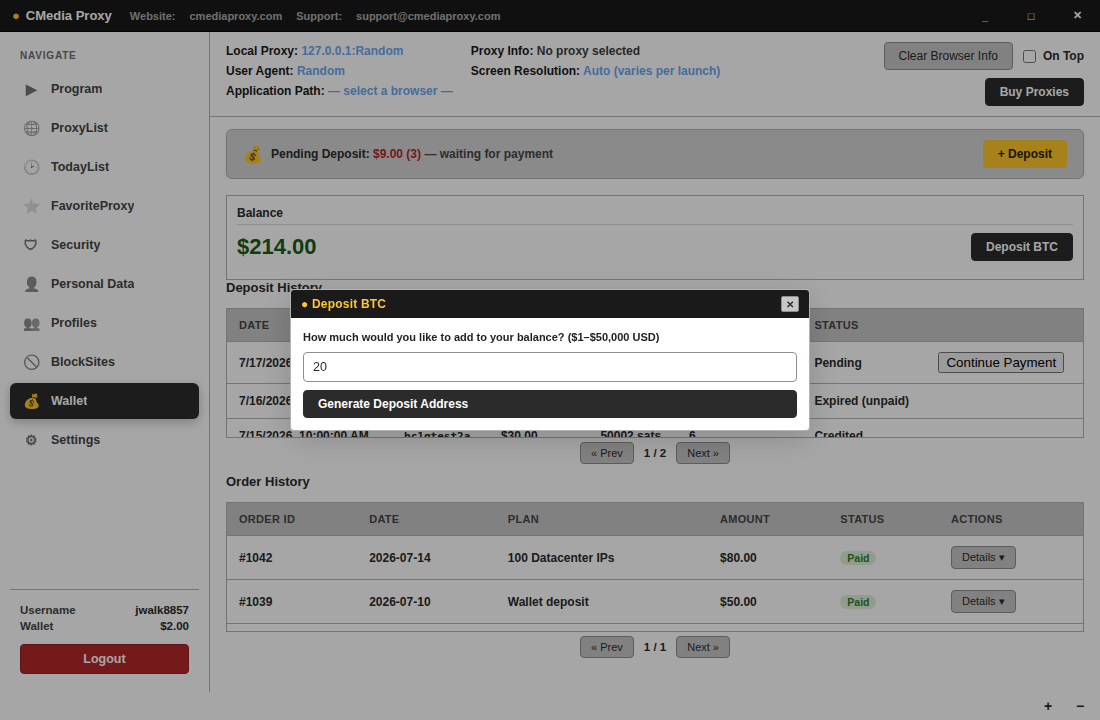Click the Personal Data person icon
Screen dimensions: 1100x720
coord(32,284)
